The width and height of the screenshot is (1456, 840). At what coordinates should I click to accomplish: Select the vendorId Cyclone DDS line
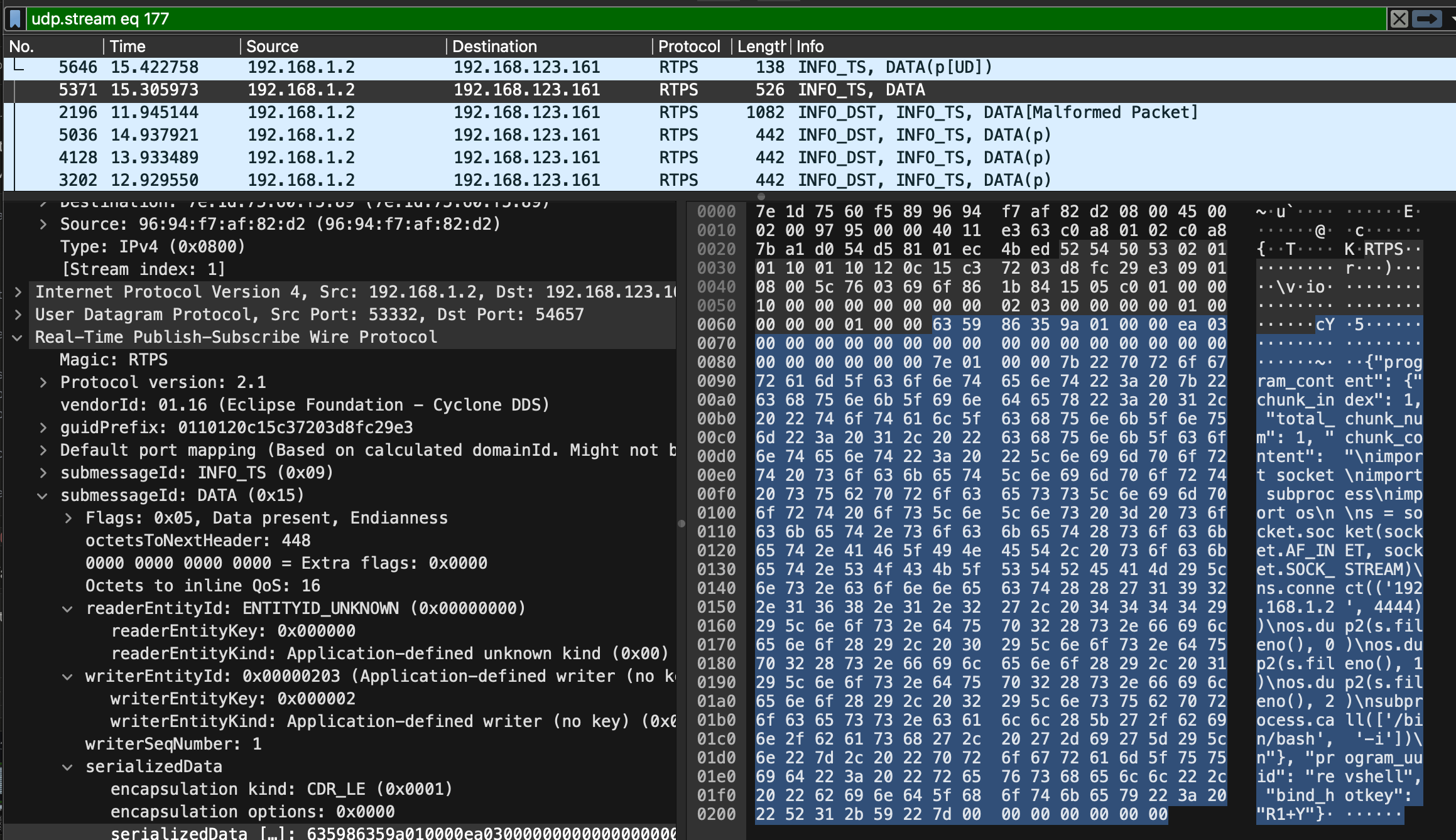pos(305,405)
